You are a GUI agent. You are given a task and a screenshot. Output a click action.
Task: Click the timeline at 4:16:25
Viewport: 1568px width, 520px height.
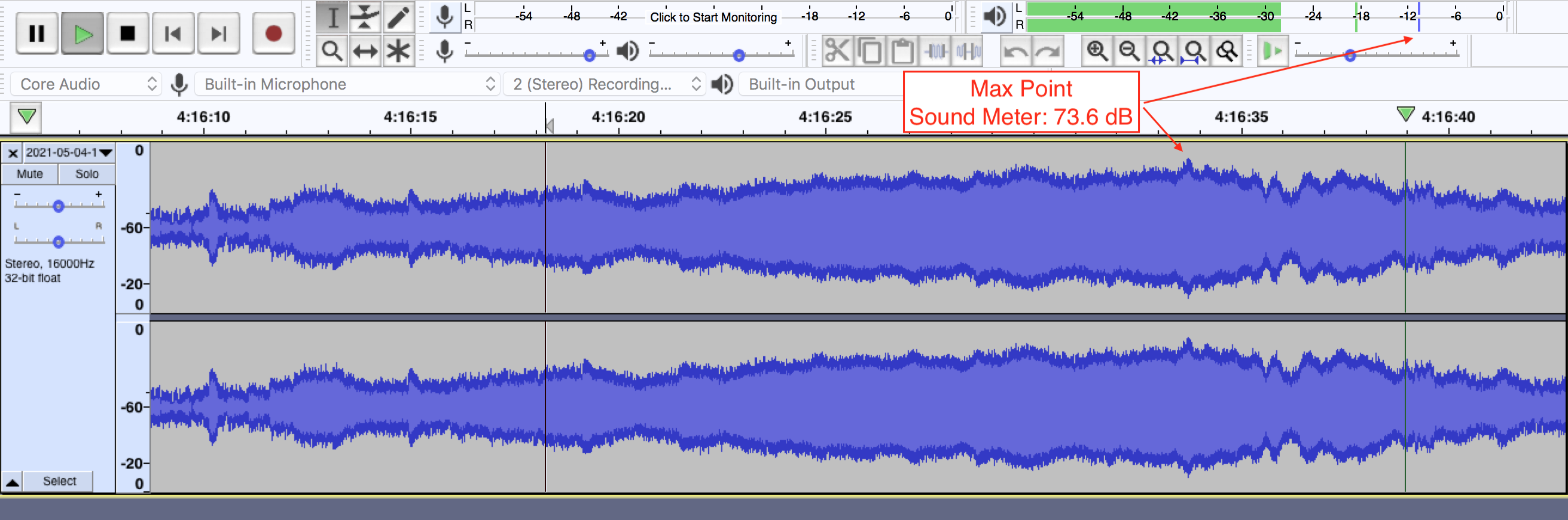(x=825, y=117)
